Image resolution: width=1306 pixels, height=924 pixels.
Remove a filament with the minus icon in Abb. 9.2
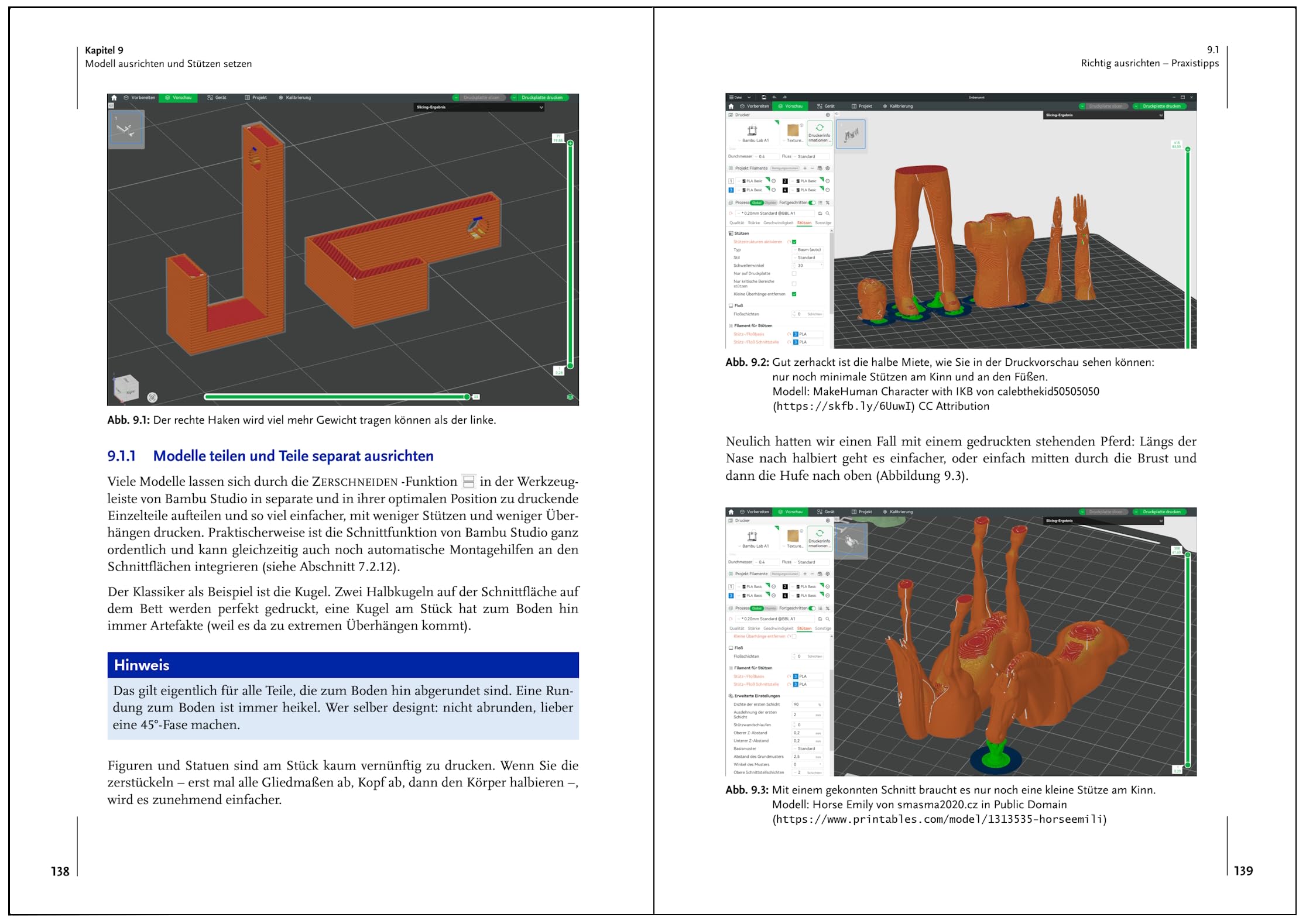(812, 169)
